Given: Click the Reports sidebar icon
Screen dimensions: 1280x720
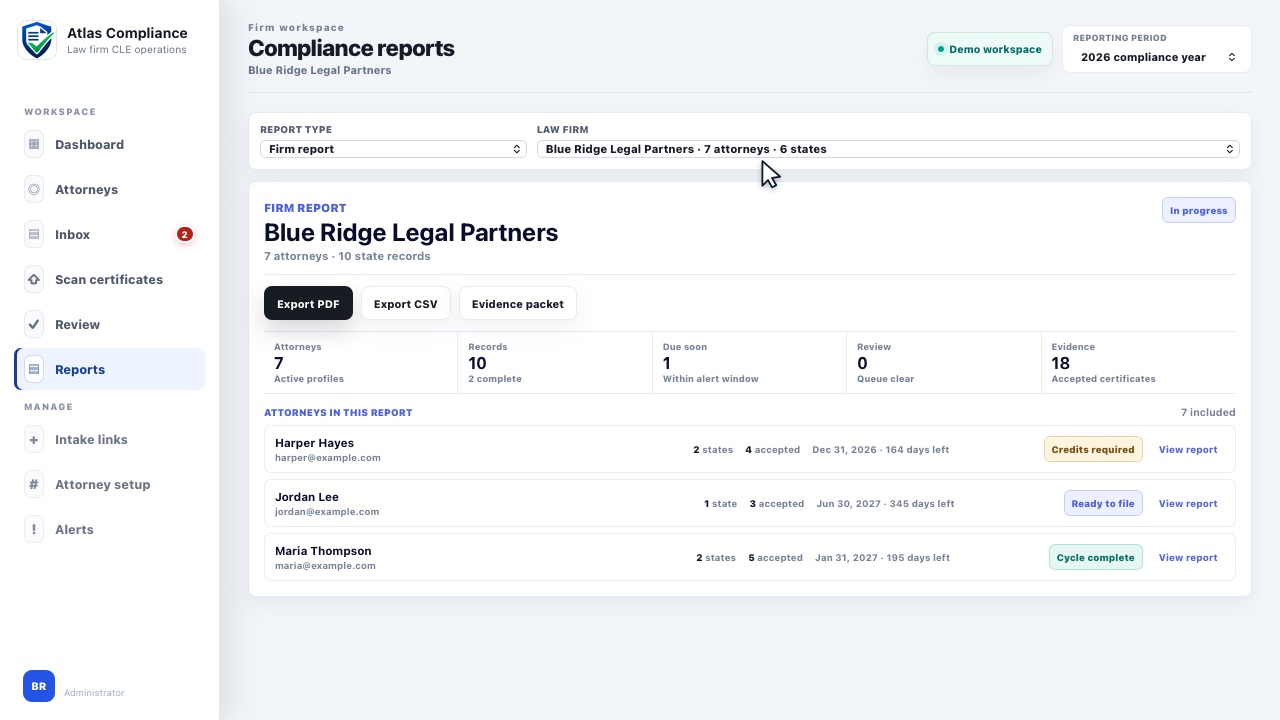Looking at the screenshot, I should click(x=34, y=369).
